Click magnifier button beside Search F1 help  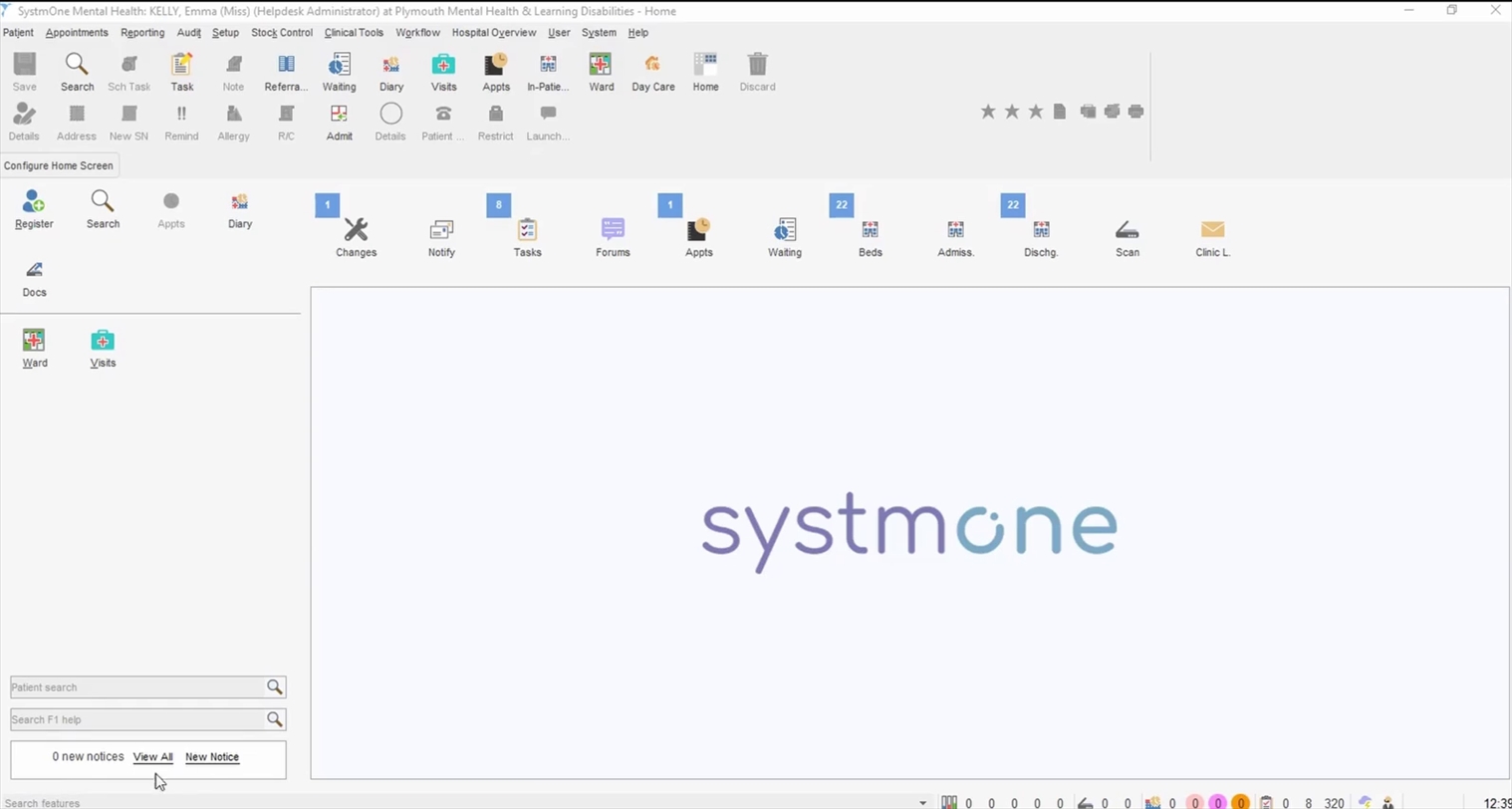[275, 719]
